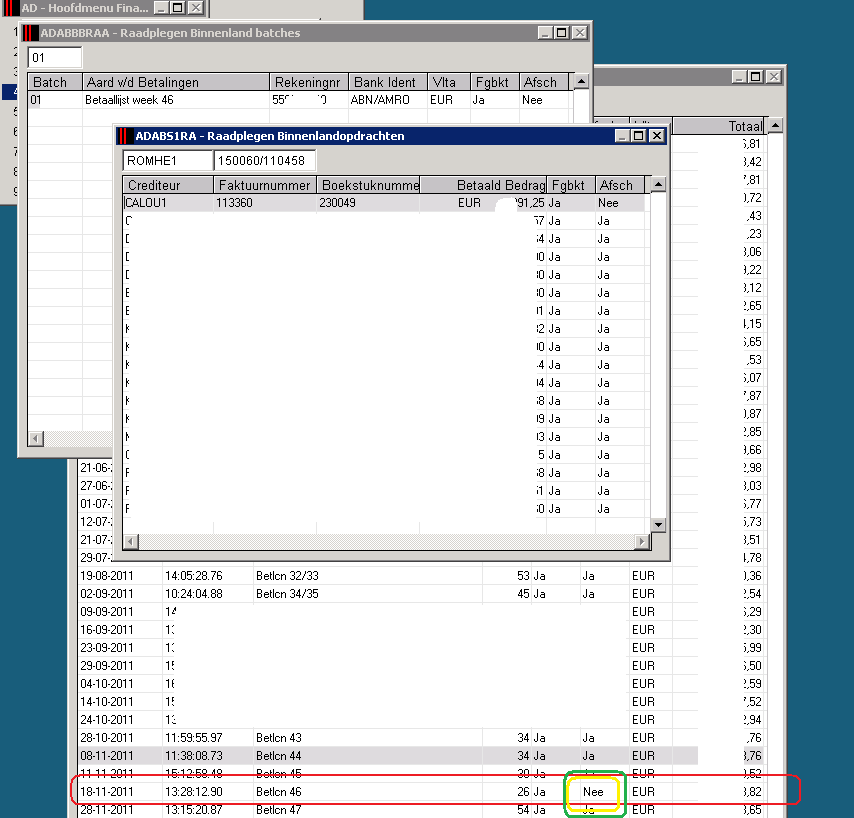Screen dimensions: 854x818
Task: Click the Nee value in CALOU1 row
Action: [x=608, y=203]
